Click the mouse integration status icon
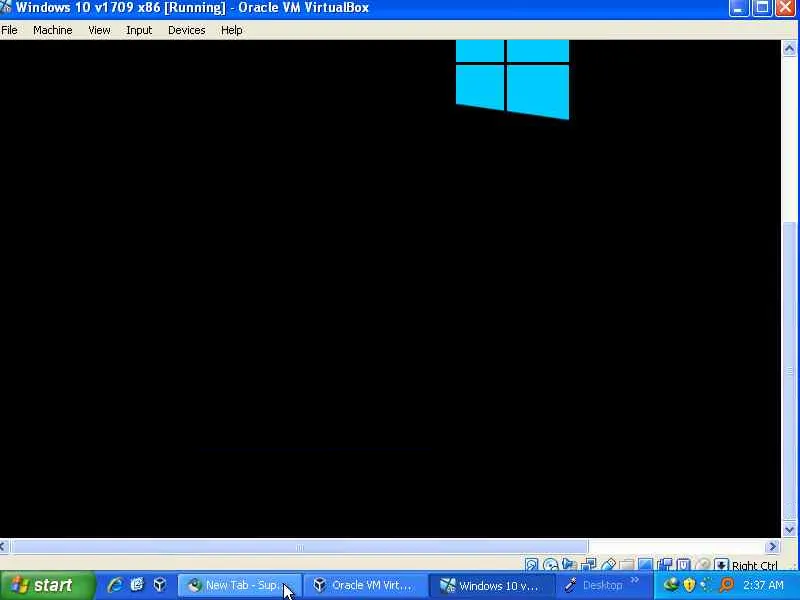 (x=704, y=564)
